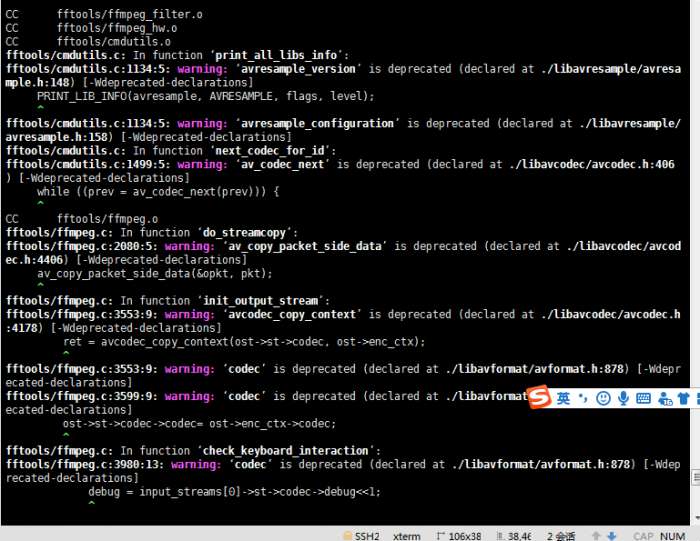The height and width of the screenshot is (541, 700).
Task: Click 'av_copy_packet_side_data' in the 2080:5 warning
Action: pos(305,246)
